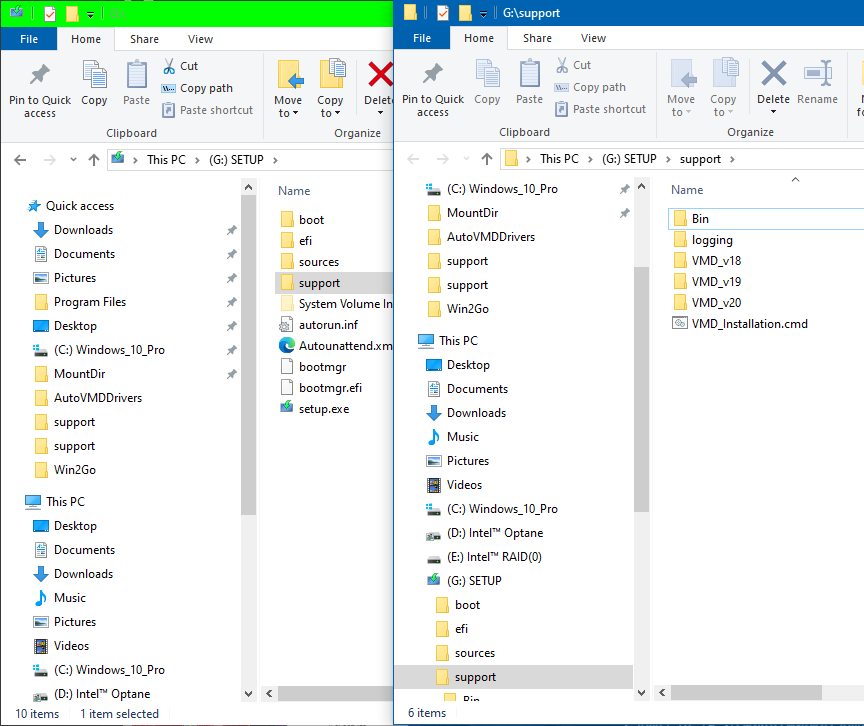Screen dimensions: 864x726
Task: Open recent locations dropdown in left window
Action: 73,160
